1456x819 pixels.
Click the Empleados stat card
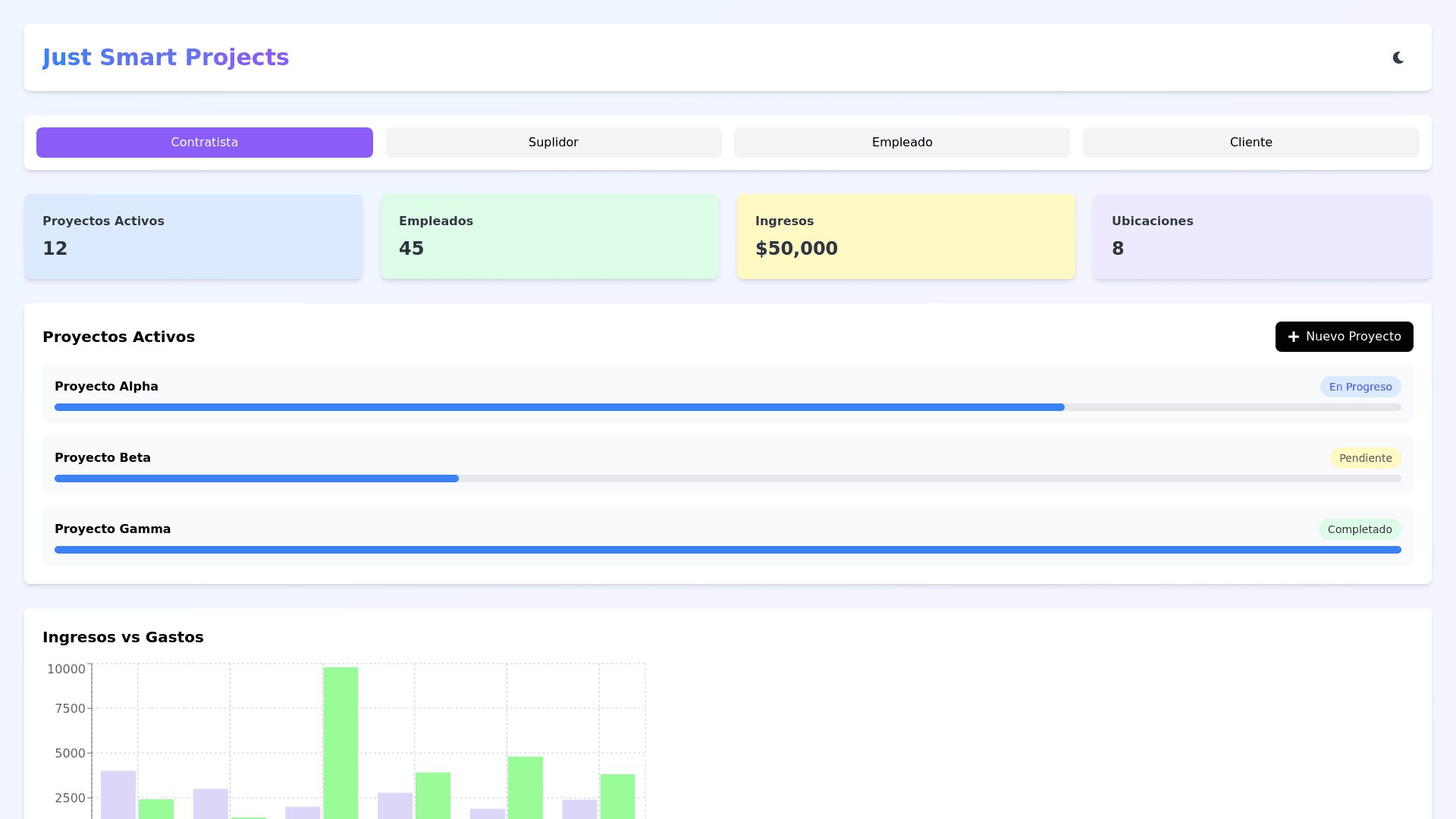pos(549,237)
